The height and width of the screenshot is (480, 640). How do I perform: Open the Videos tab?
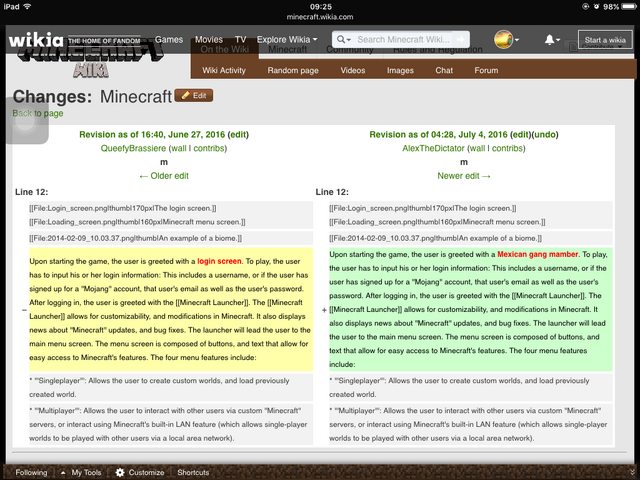(x=353, y=70)
